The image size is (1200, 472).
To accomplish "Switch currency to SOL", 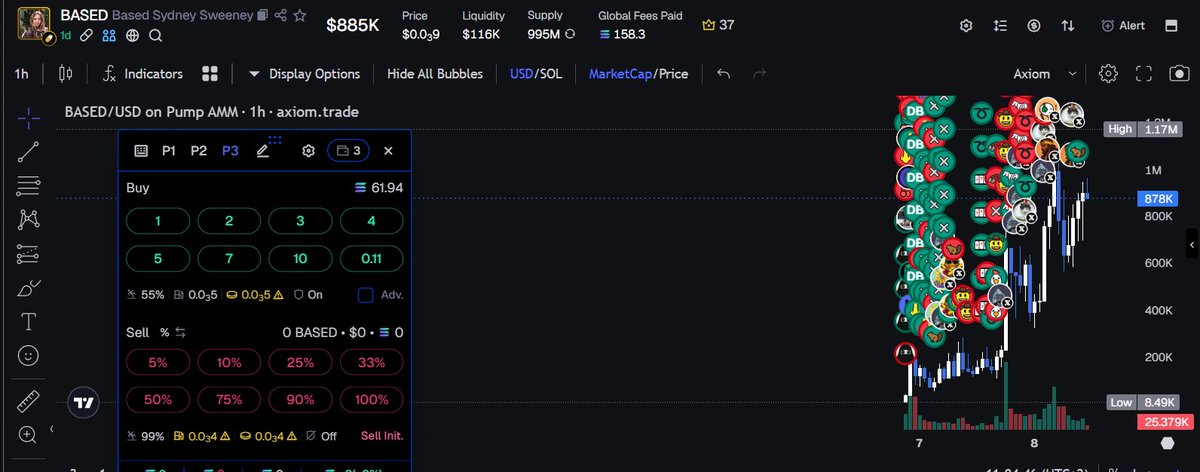I will (550, 73).
